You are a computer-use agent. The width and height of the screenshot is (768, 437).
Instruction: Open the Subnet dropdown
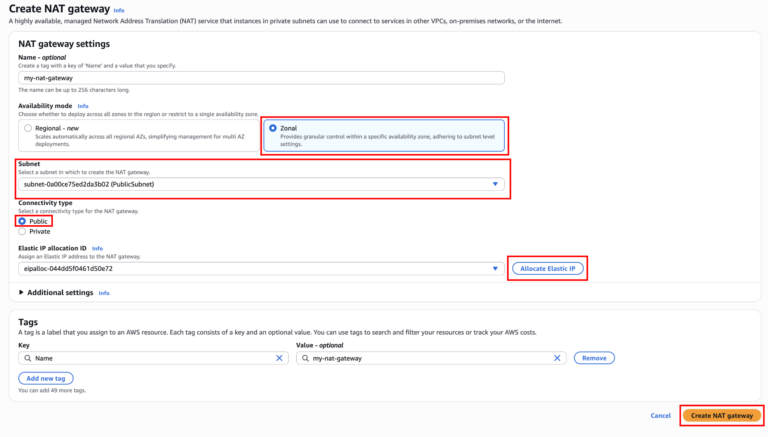pos(261,184)
